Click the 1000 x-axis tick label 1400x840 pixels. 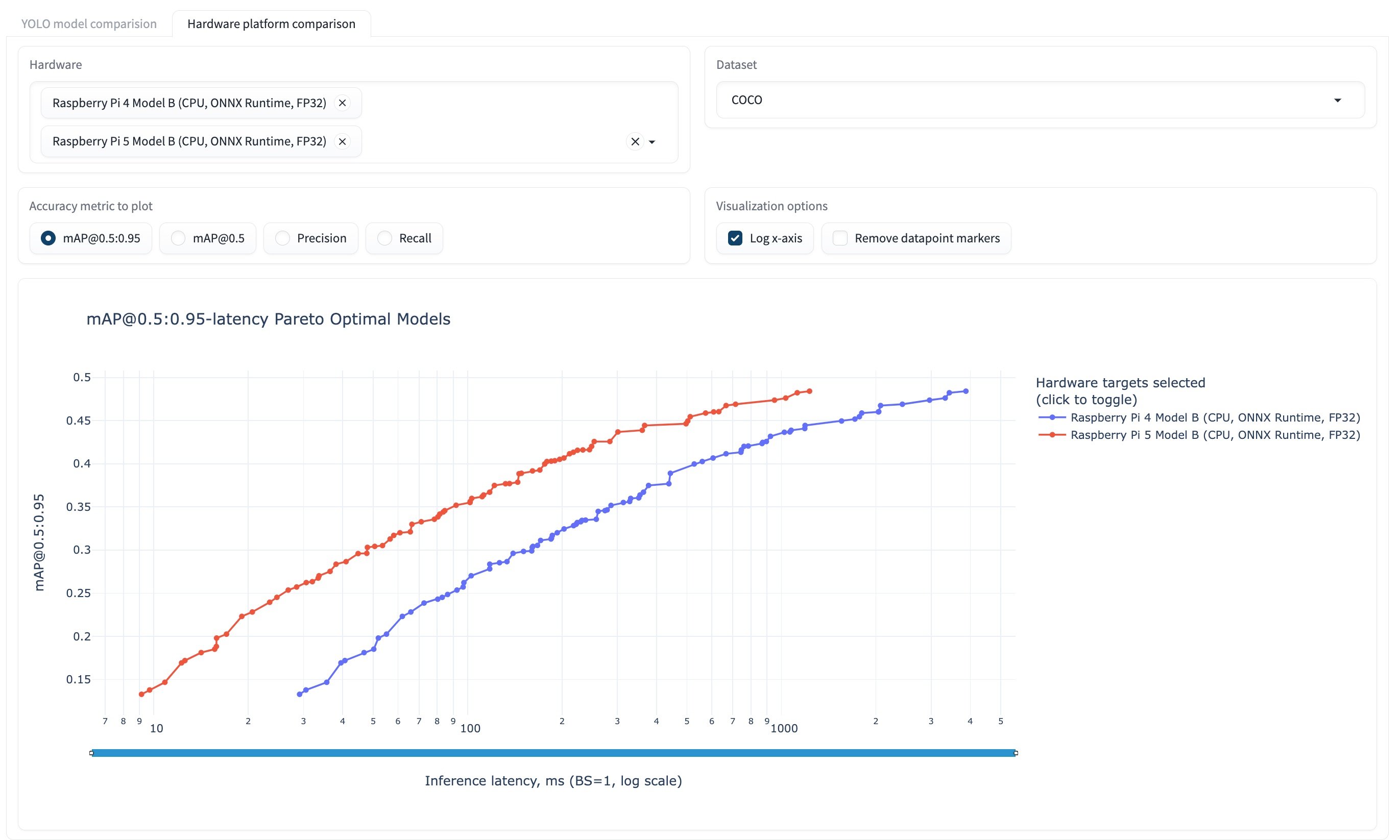click(x=784, y=728)
